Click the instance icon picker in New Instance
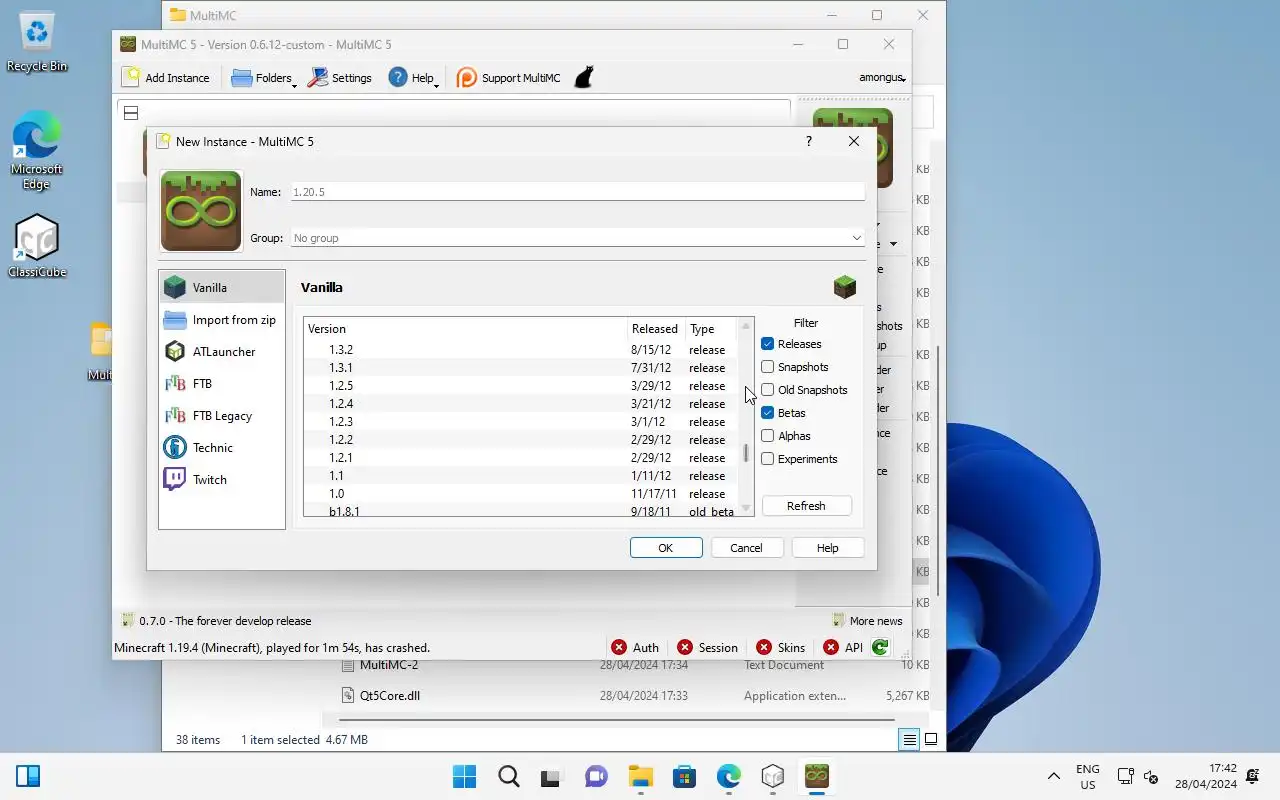 [201, 211]
